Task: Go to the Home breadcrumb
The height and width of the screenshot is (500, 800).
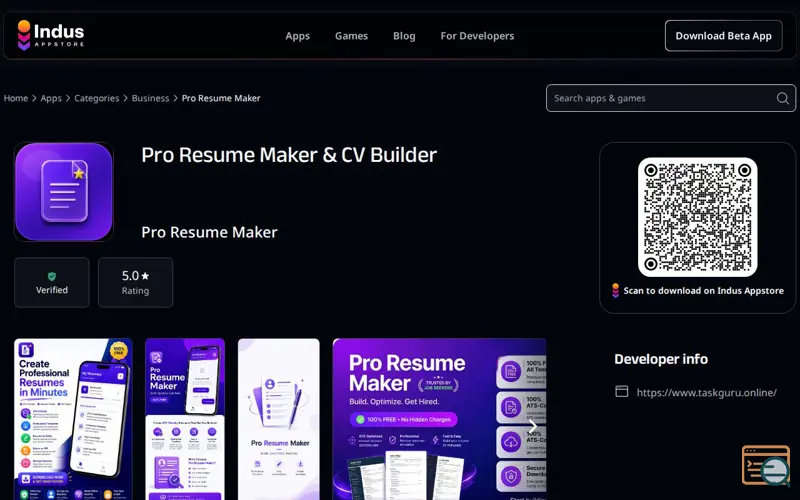Action: tap(16, 98)
